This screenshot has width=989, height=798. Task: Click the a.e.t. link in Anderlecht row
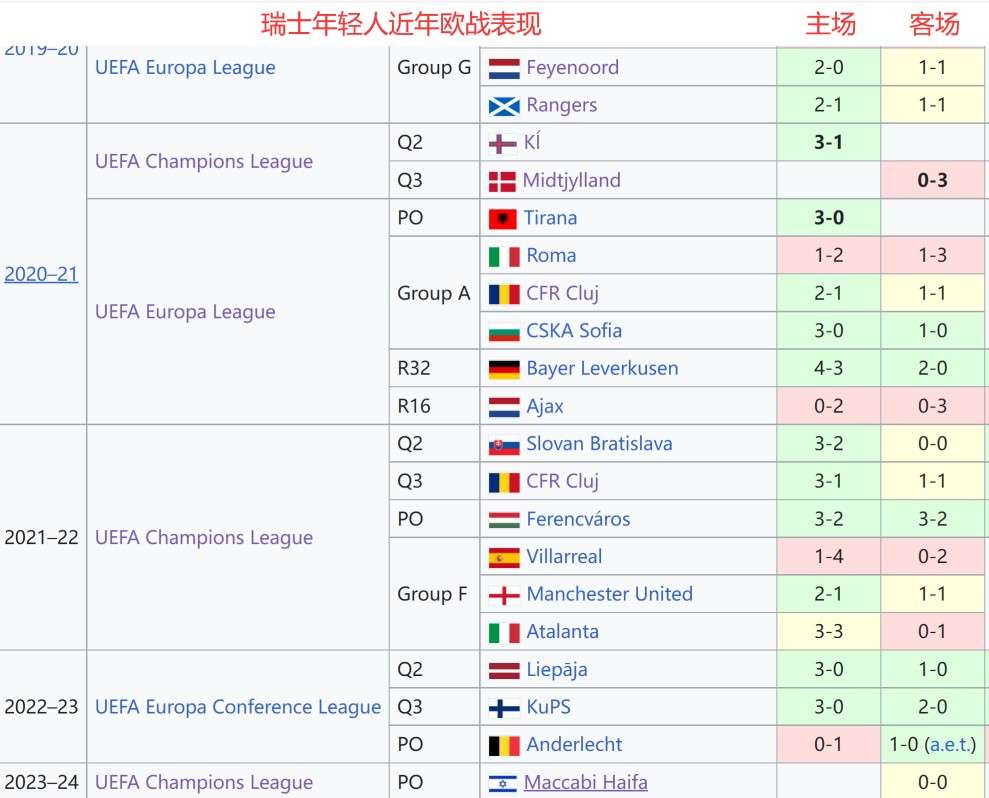pos(951,745)
